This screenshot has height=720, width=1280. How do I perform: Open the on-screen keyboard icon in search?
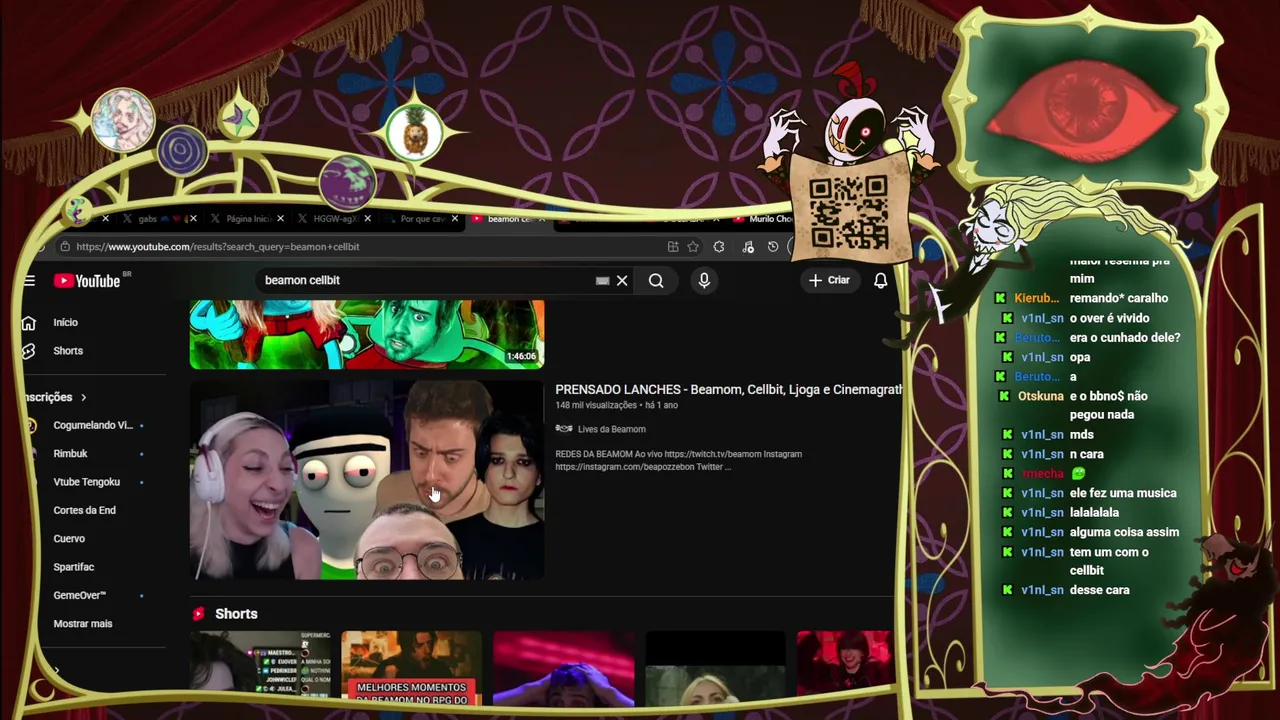point(602,281)
